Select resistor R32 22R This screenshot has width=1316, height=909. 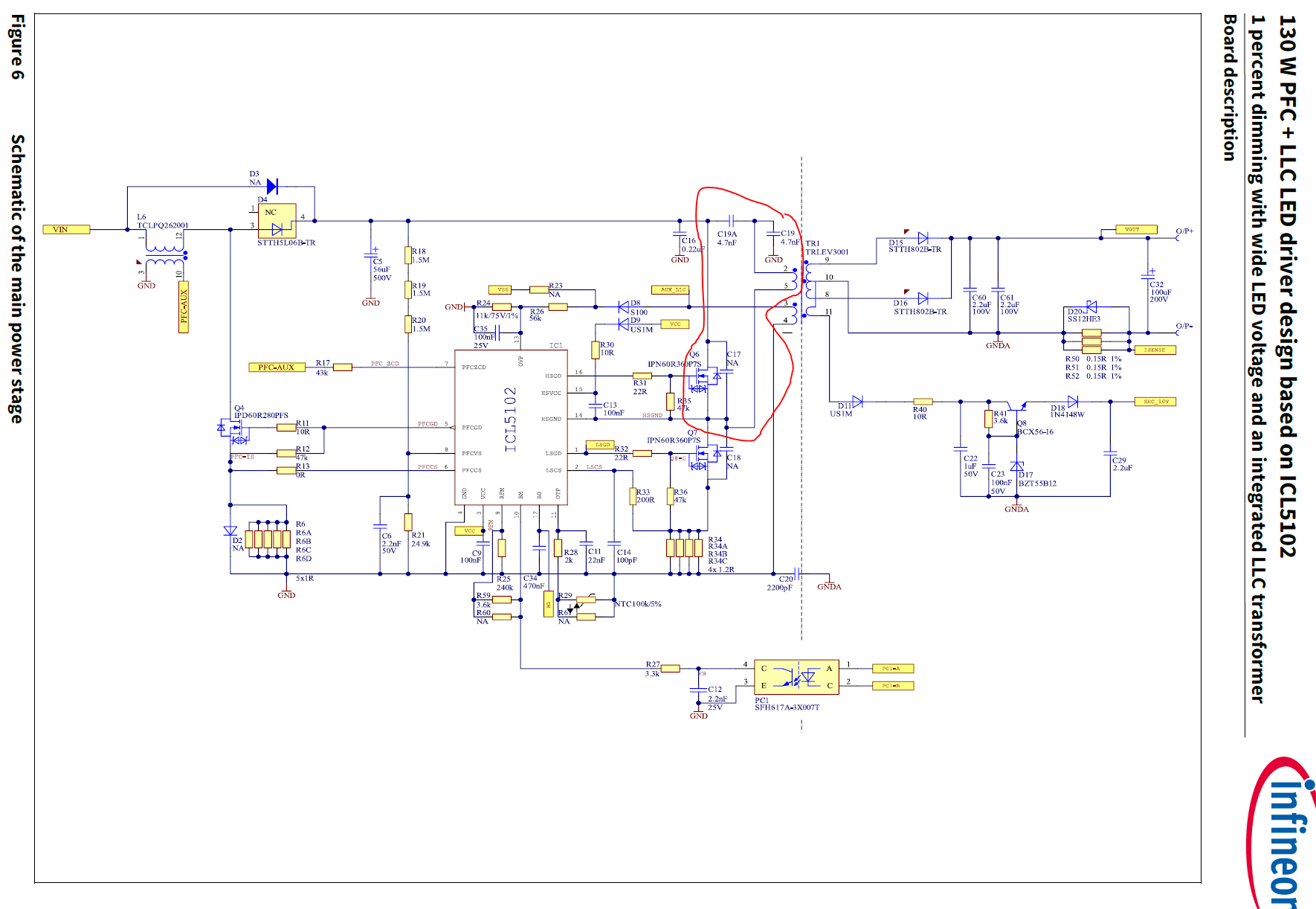point(642,453)
